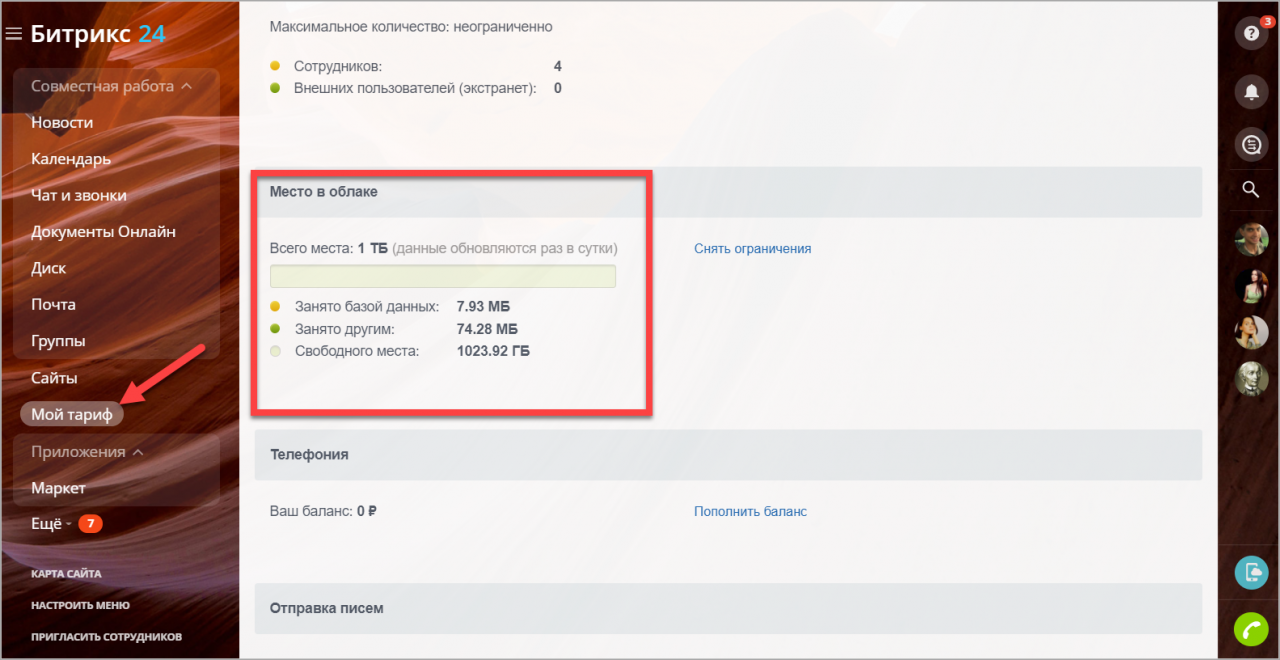This screenshot has height=660, width=1280.
Task: Click the search magnifier icon
Action: tap(1250, 190)
